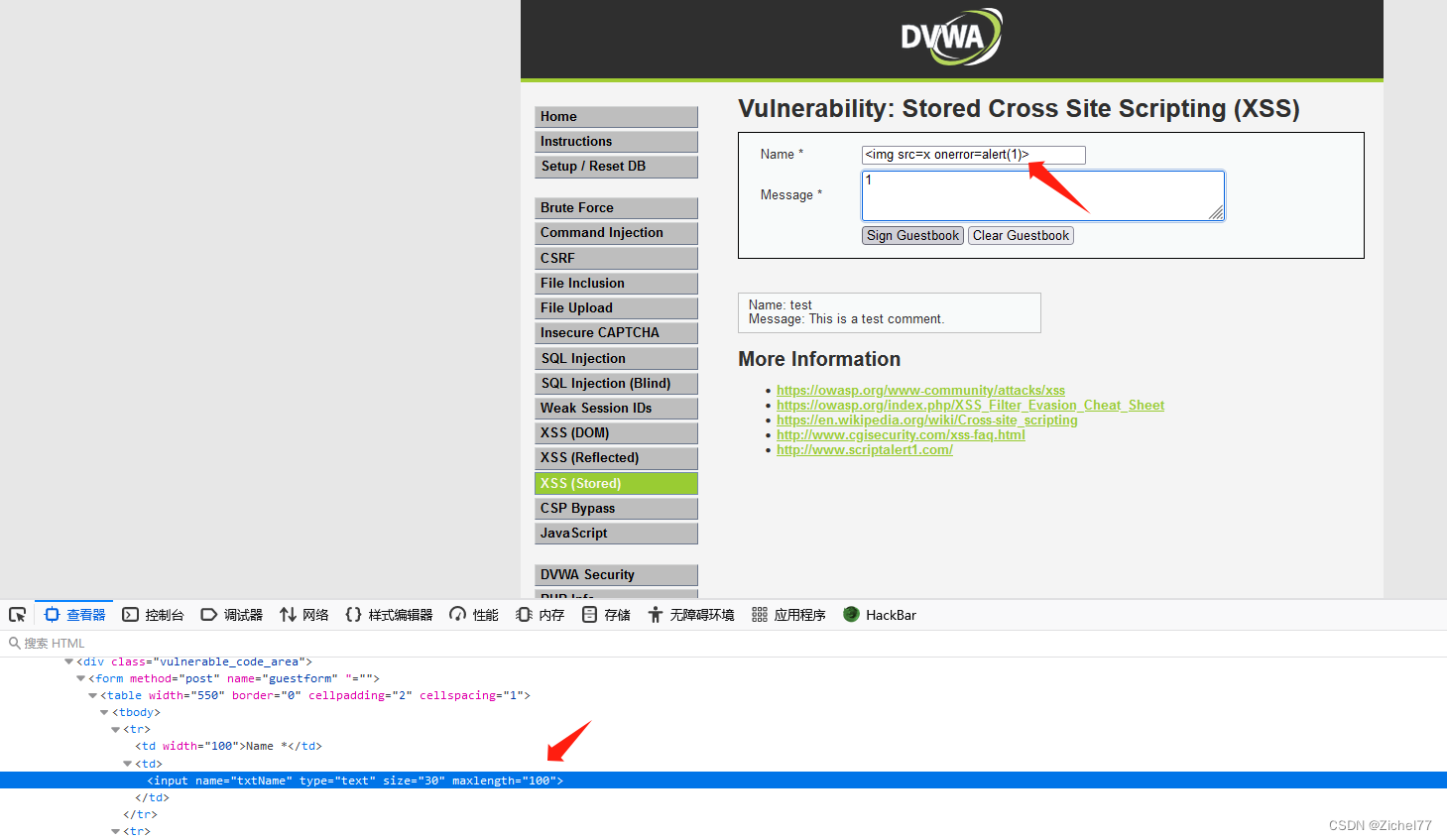Open the CSRF page
The height and width of the screenshot is (840, 1447).
(x=616, y=258)
